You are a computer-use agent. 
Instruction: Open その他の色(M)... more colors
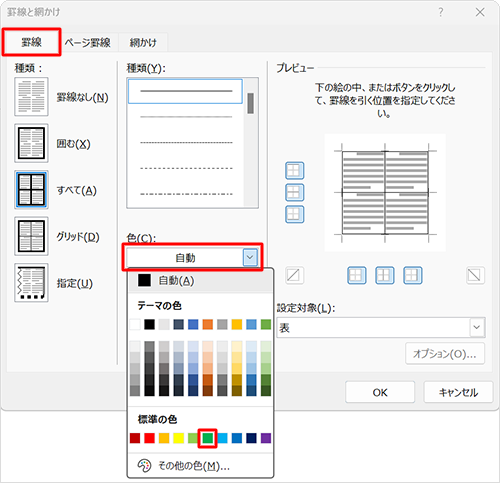[x=200, y=466]
